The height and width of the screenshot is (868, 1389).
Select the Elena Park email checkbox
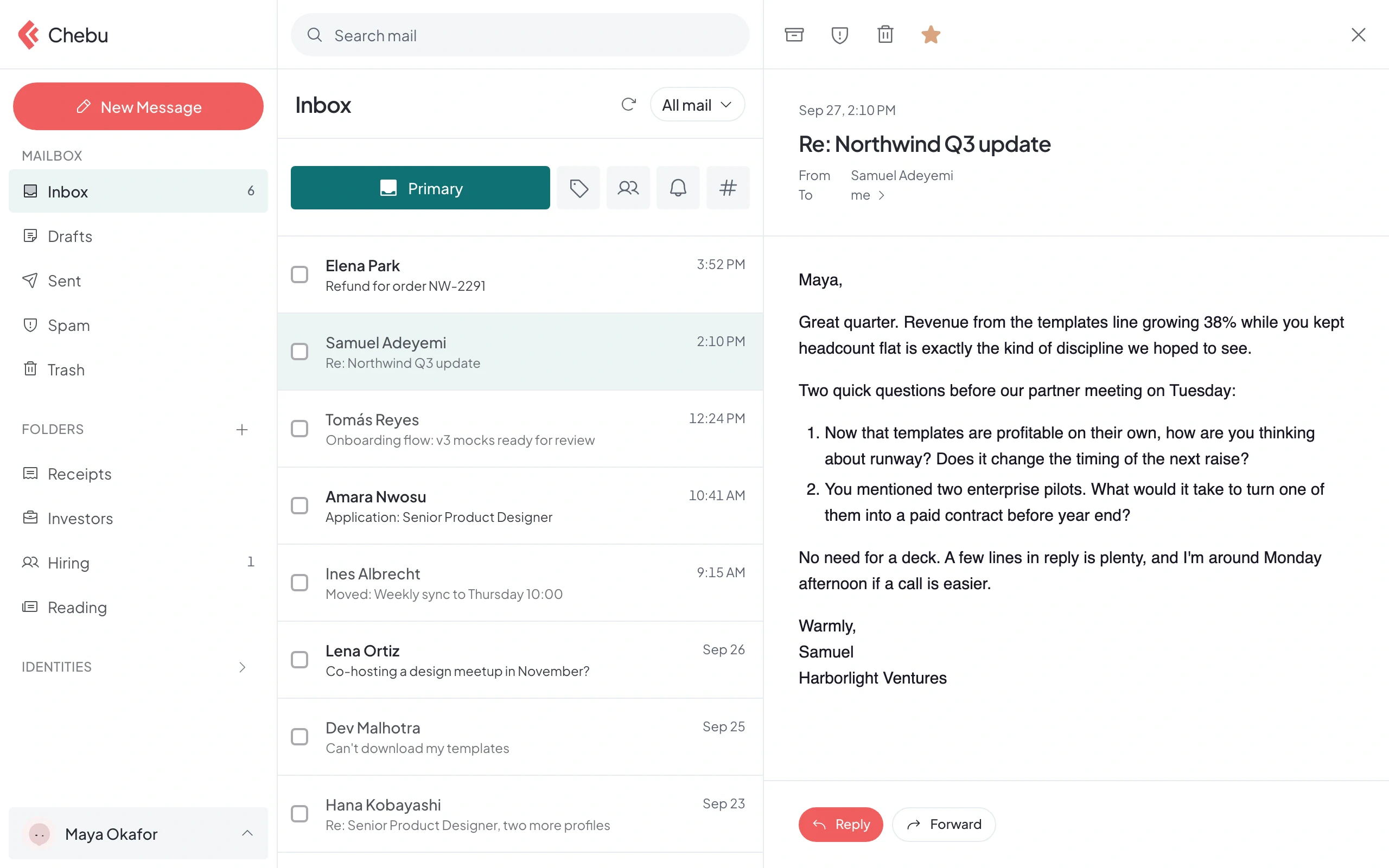coord(300,275)
